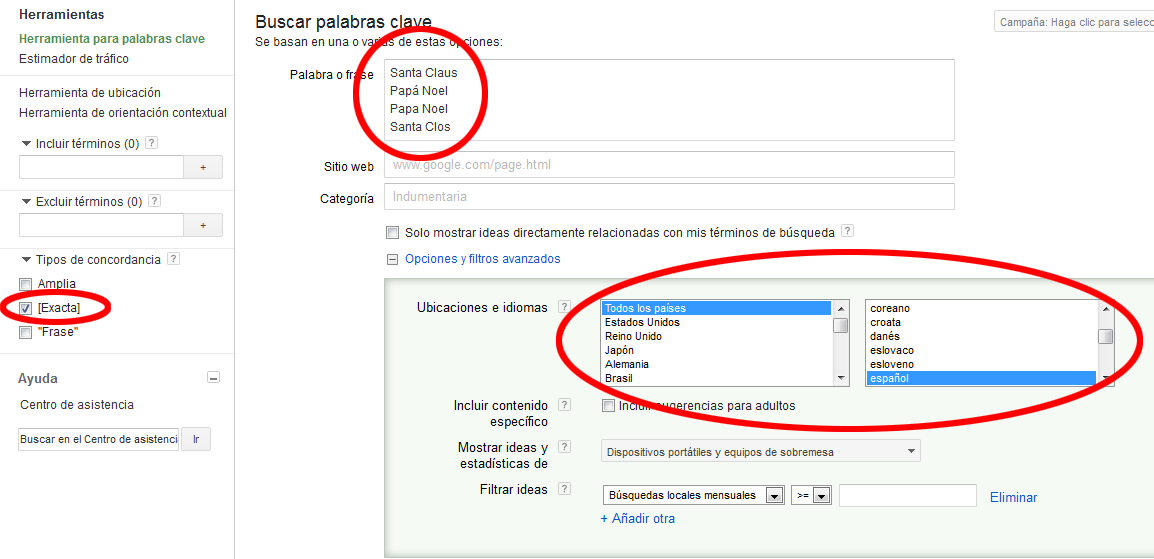Viewport: 1154px width, 559px height.
Task: Enable the "Frase" match type checkbox
Action: coord(26,332)
